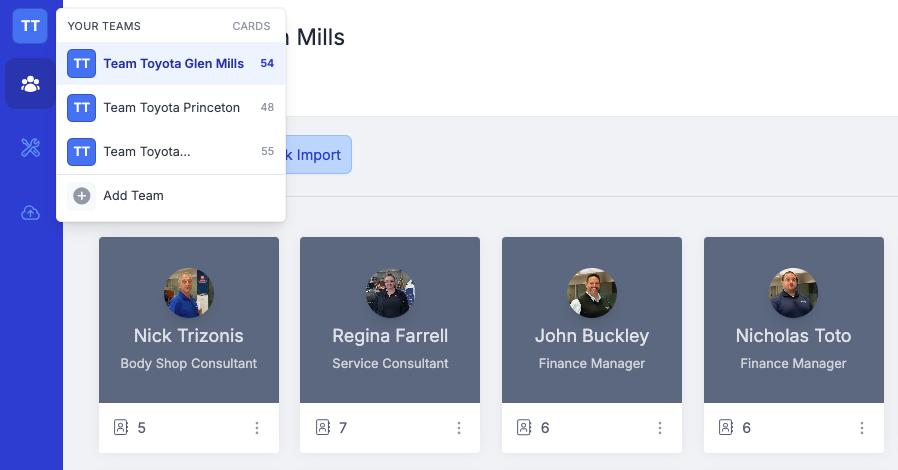Open the team members sidebar icon
The width and height of the screenshot is (898, 470).
(x=30, y=84)
